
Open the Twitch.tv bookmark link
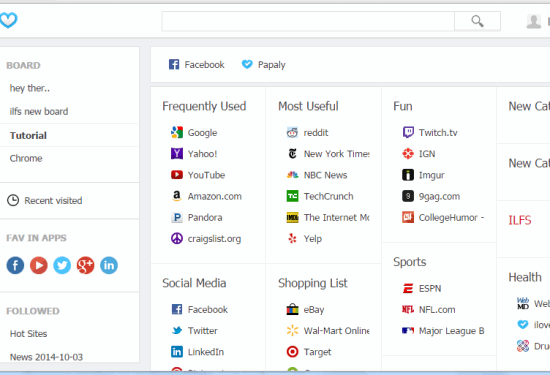coord(438,133)
